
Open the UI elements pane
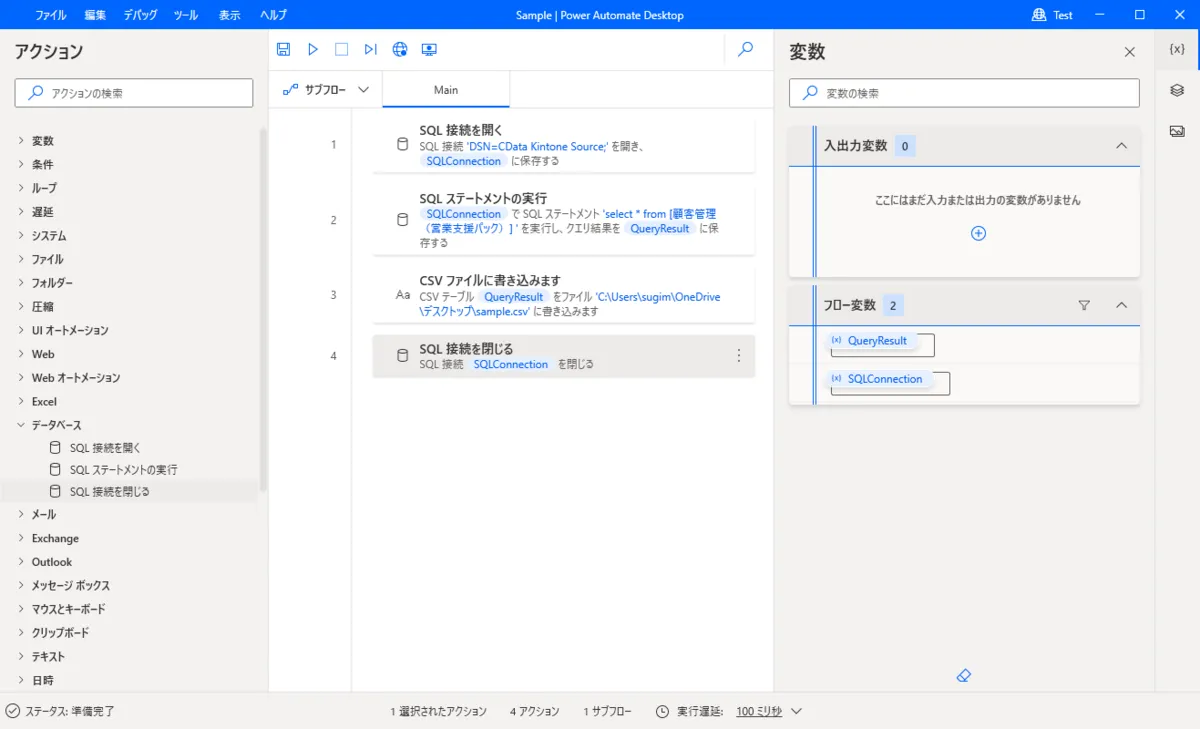pyautogui.click(x=1177, y=89)
